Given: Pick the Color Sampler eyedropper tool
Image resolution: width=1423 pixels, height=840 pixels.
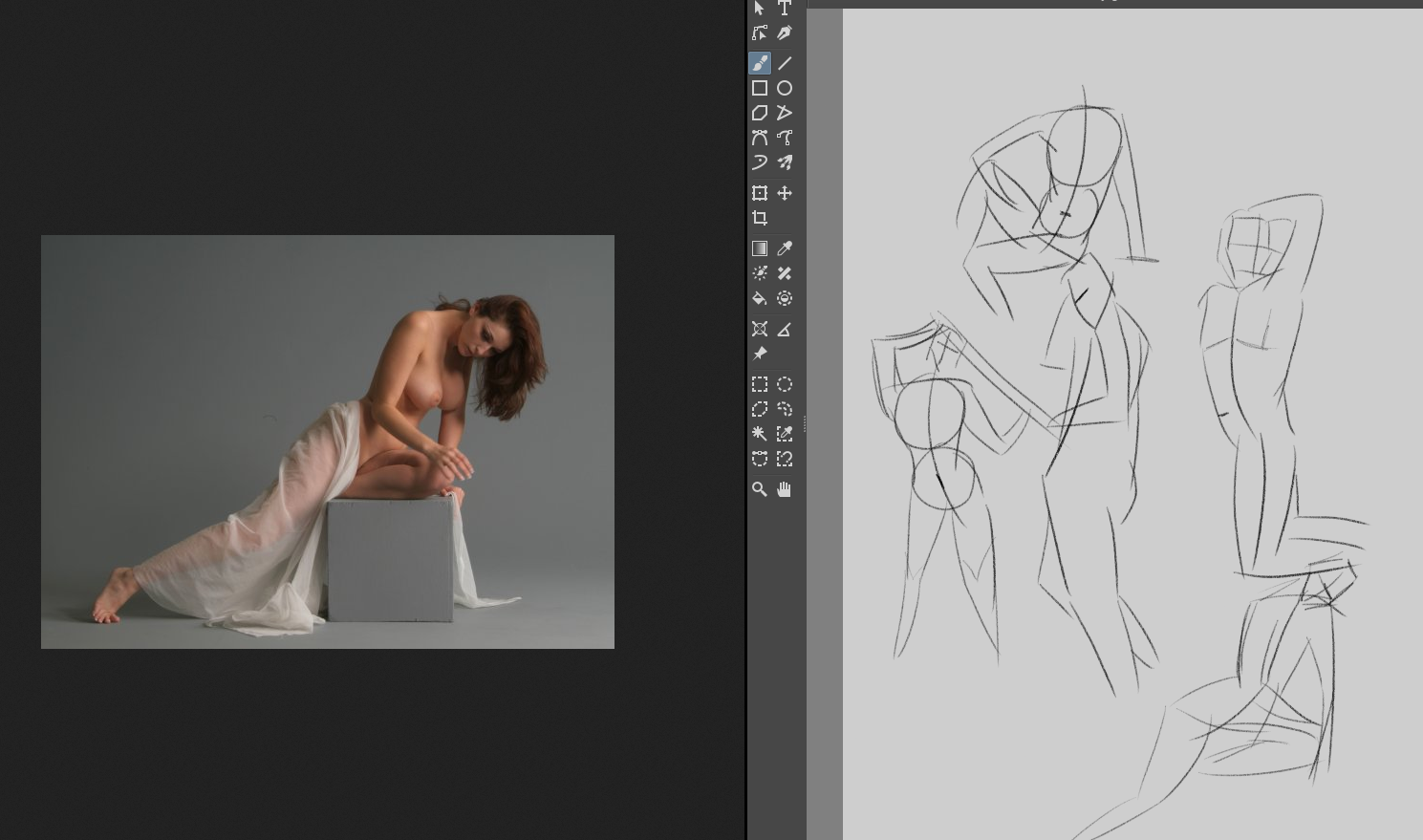Looking at the screenshot, I should tap(785, 248).
